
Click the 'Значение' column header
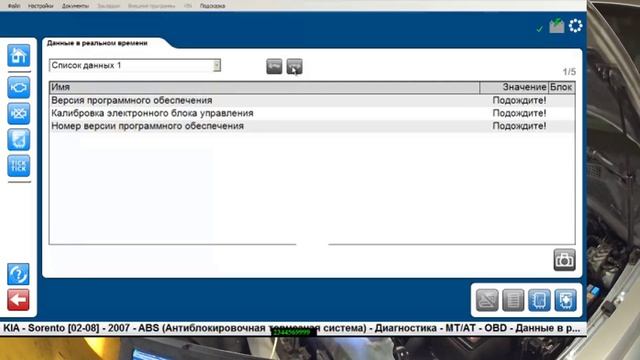(x=514, y=87)
